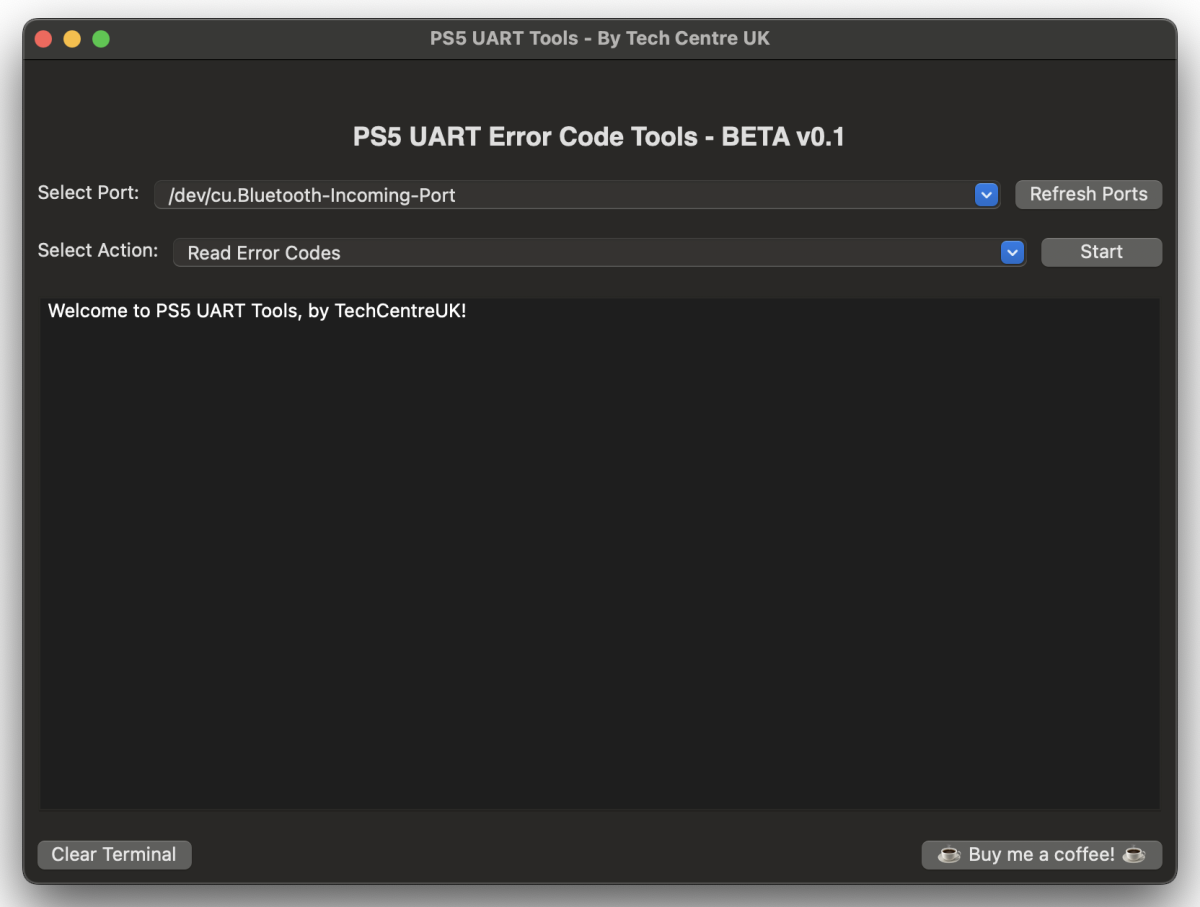
Task: Choose Read Error Codes from the action list
Action: [263, 253]
